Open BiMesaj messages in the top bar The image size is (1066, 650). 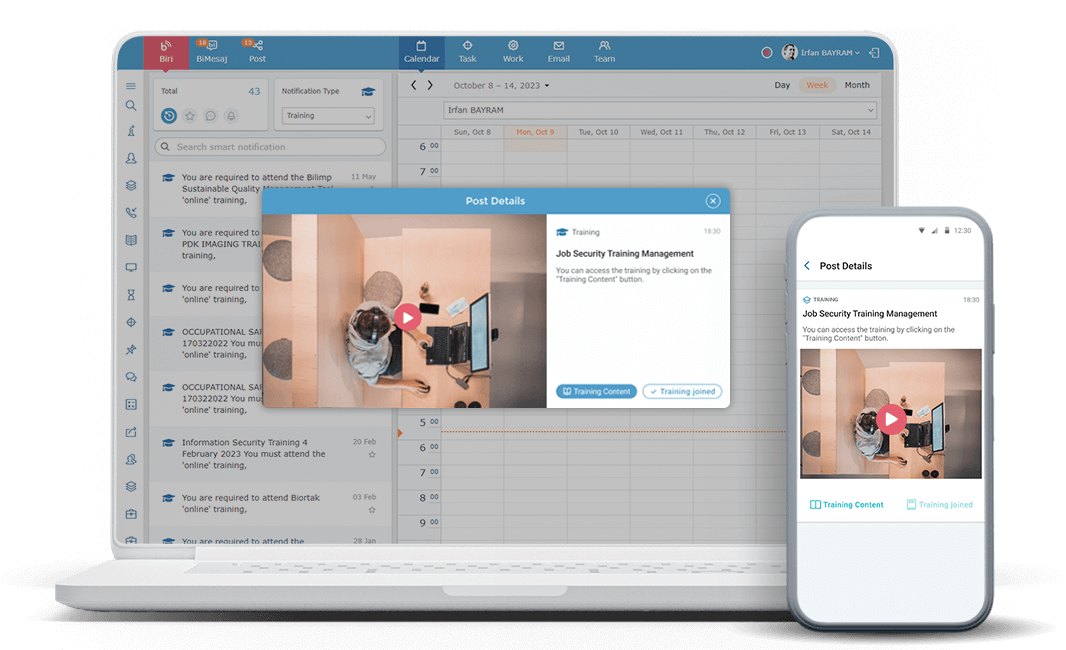click(x=211, y=52)
